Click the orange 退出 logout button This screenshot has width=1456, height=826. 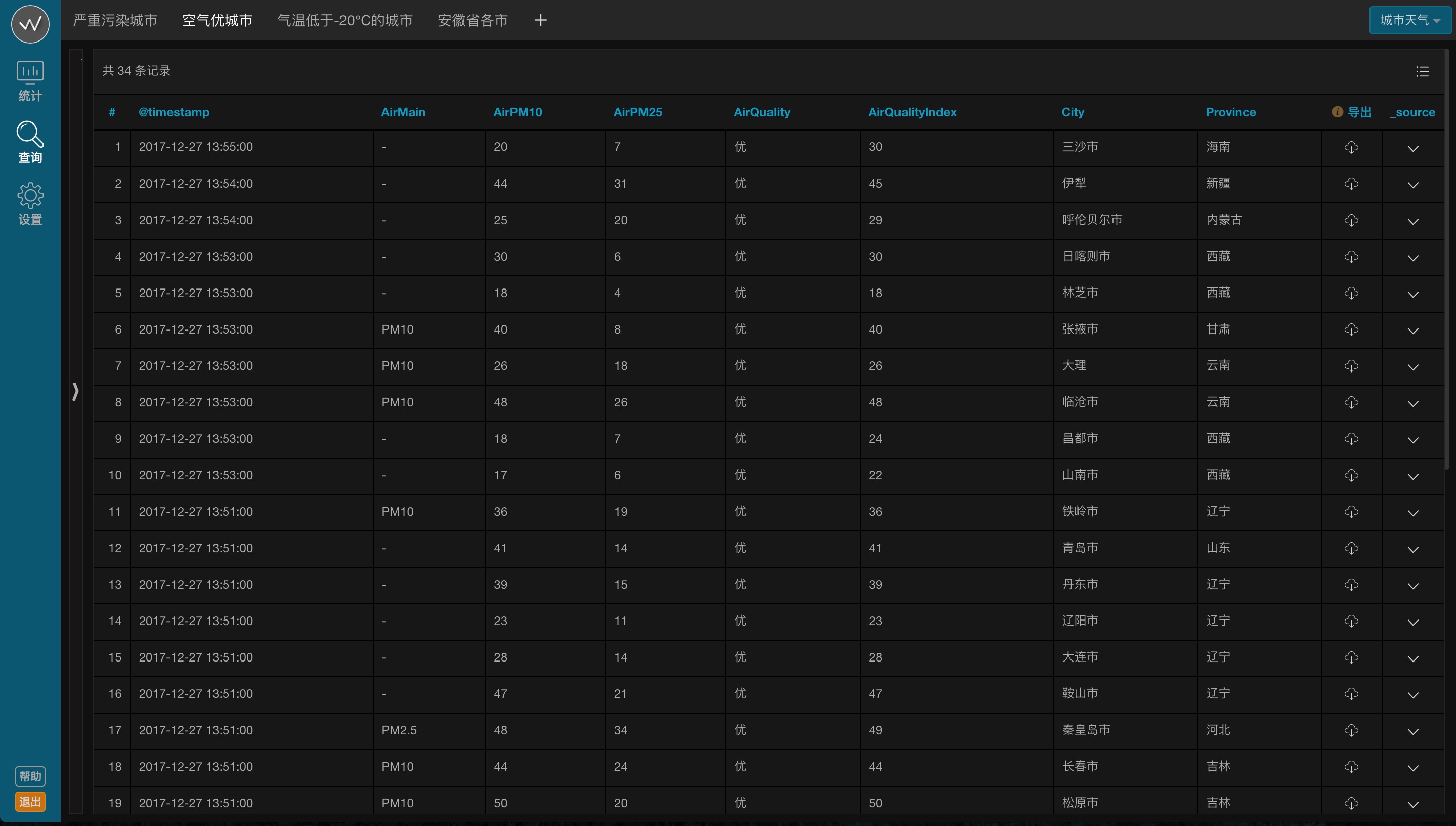(30, 802)
